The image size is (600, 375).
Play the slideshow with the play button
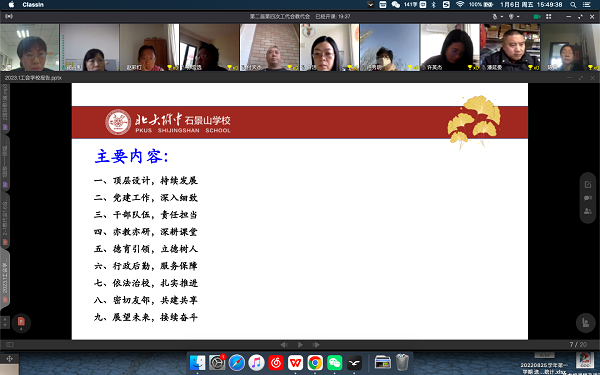coord(300,345)
